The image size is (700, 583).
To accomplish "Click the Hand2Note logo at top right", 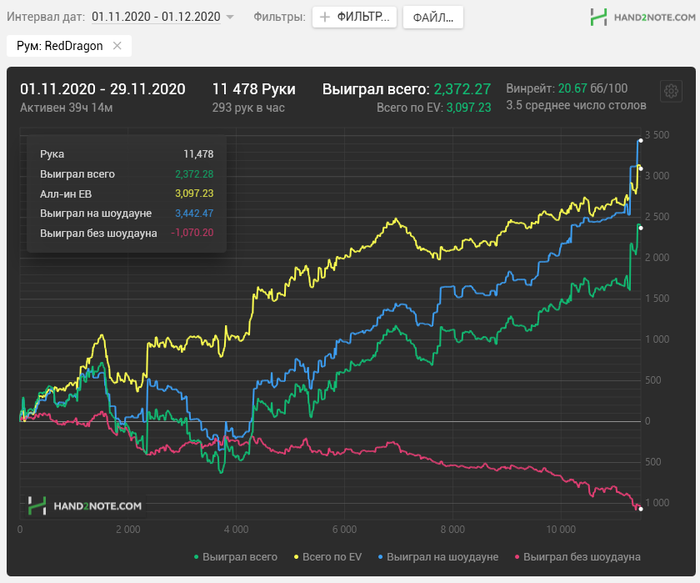I will coord(642,17).
